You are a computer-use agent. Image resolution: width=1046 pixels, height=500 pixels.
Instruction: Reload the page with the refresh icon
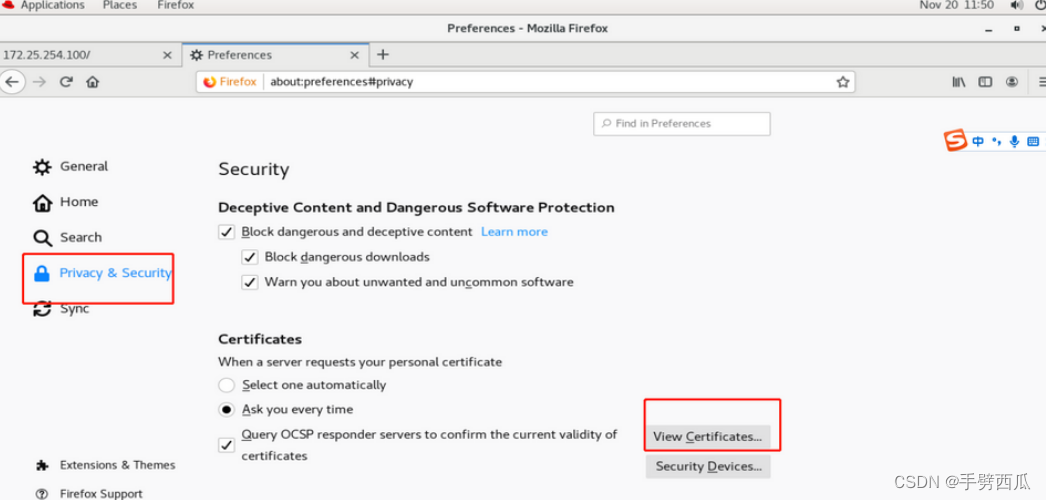point(65,82)
